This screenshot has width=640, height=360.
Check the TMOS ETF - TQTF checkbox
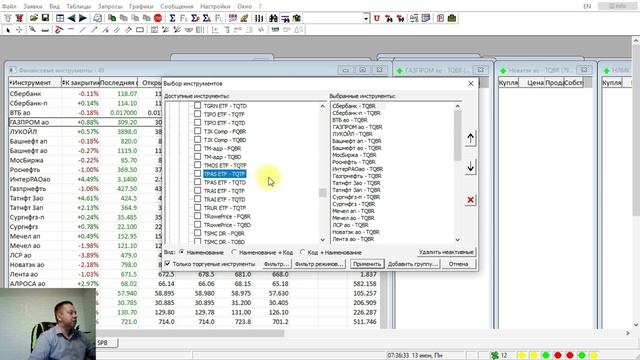coord(198,165)
